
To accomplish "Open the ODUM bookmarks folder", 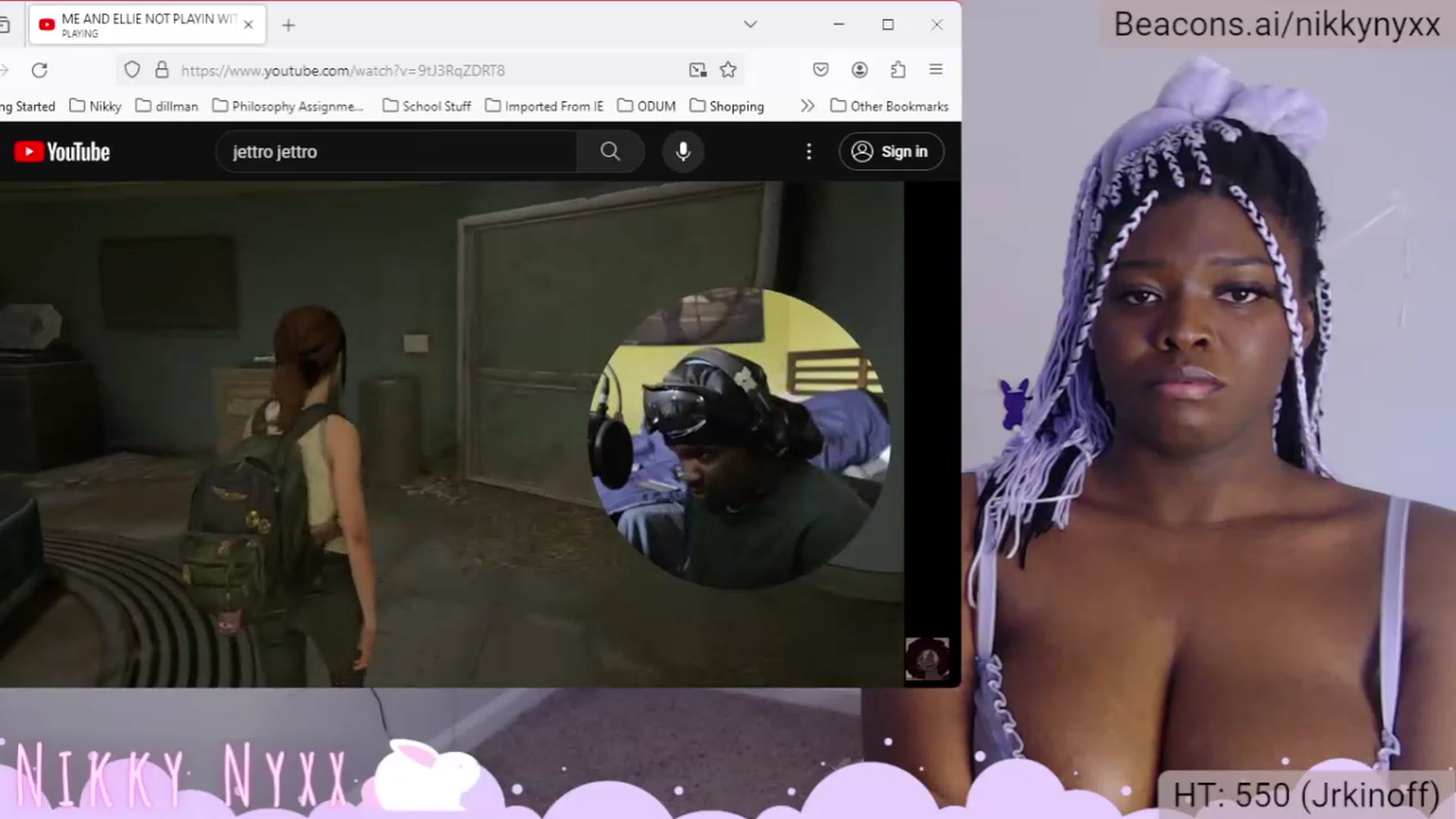I will [647, 106].
